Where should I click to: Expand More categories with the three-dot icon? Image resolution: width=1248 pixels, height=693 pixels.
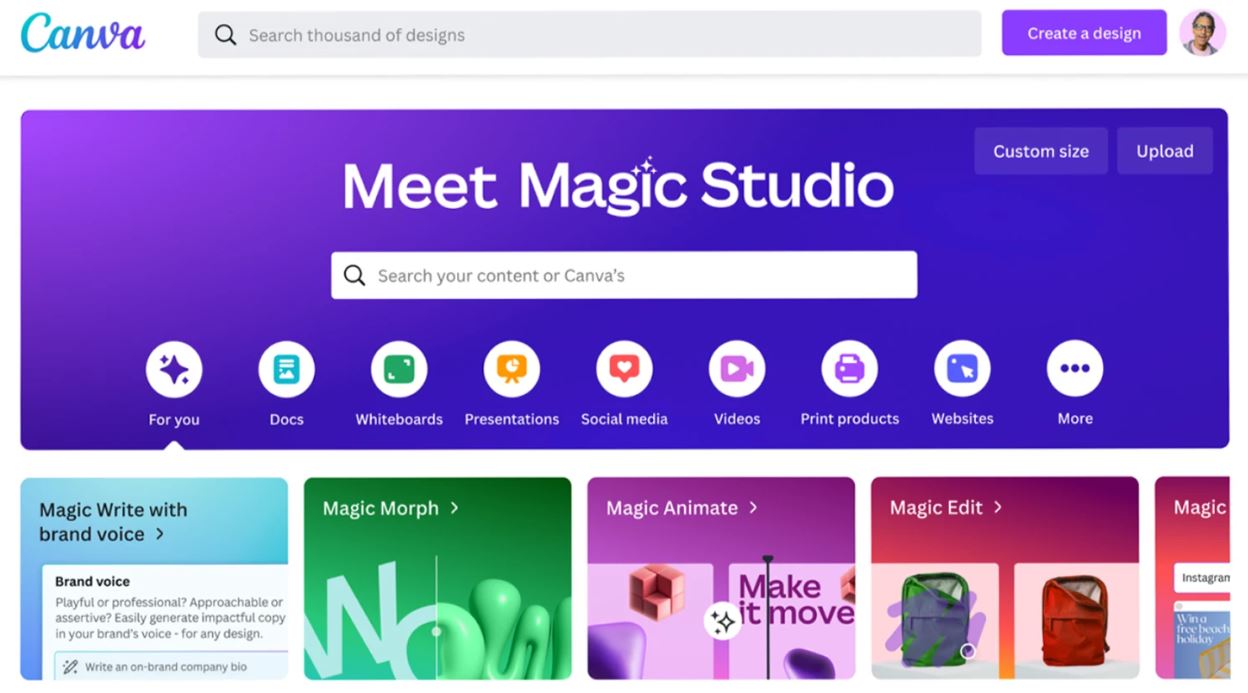coord(1075,369)
